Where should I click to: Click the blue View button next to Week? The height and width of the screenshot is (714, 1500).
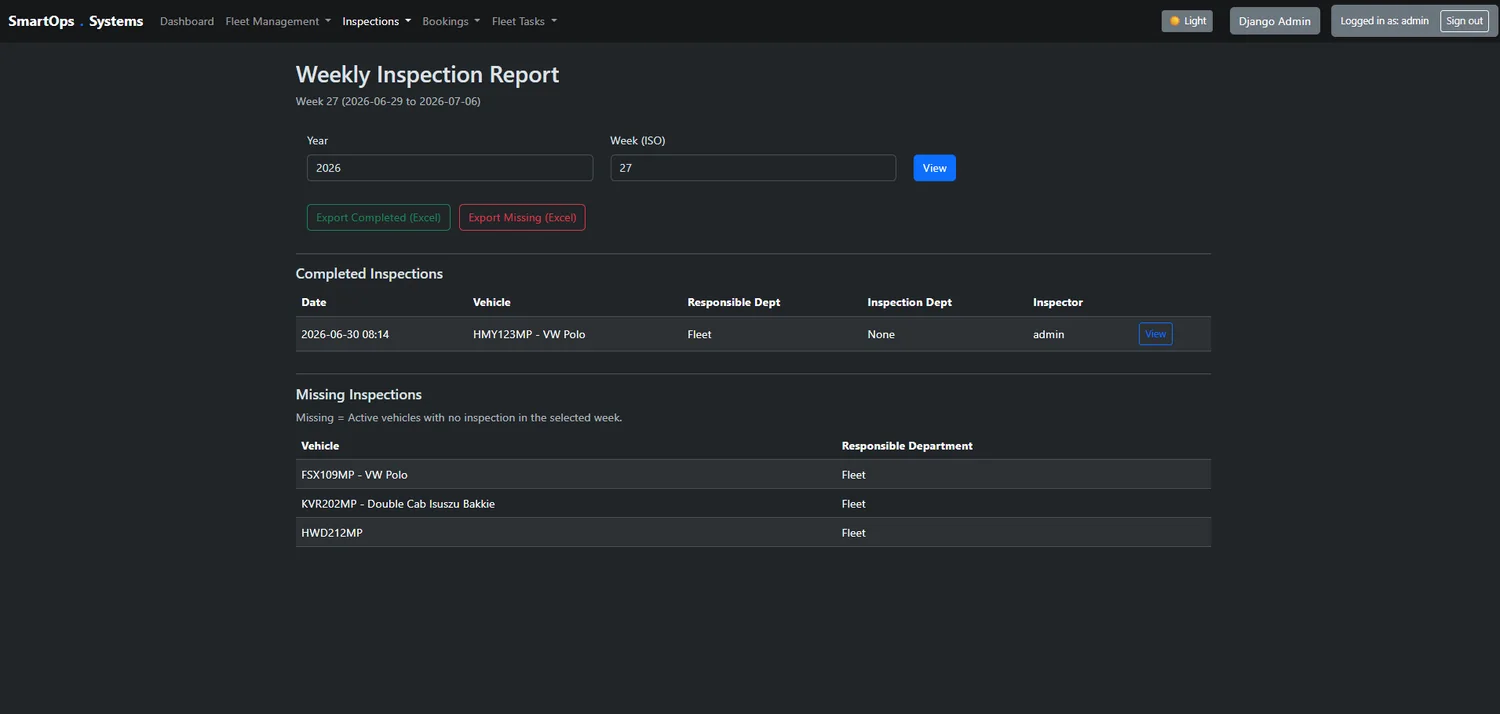[935, 168]
